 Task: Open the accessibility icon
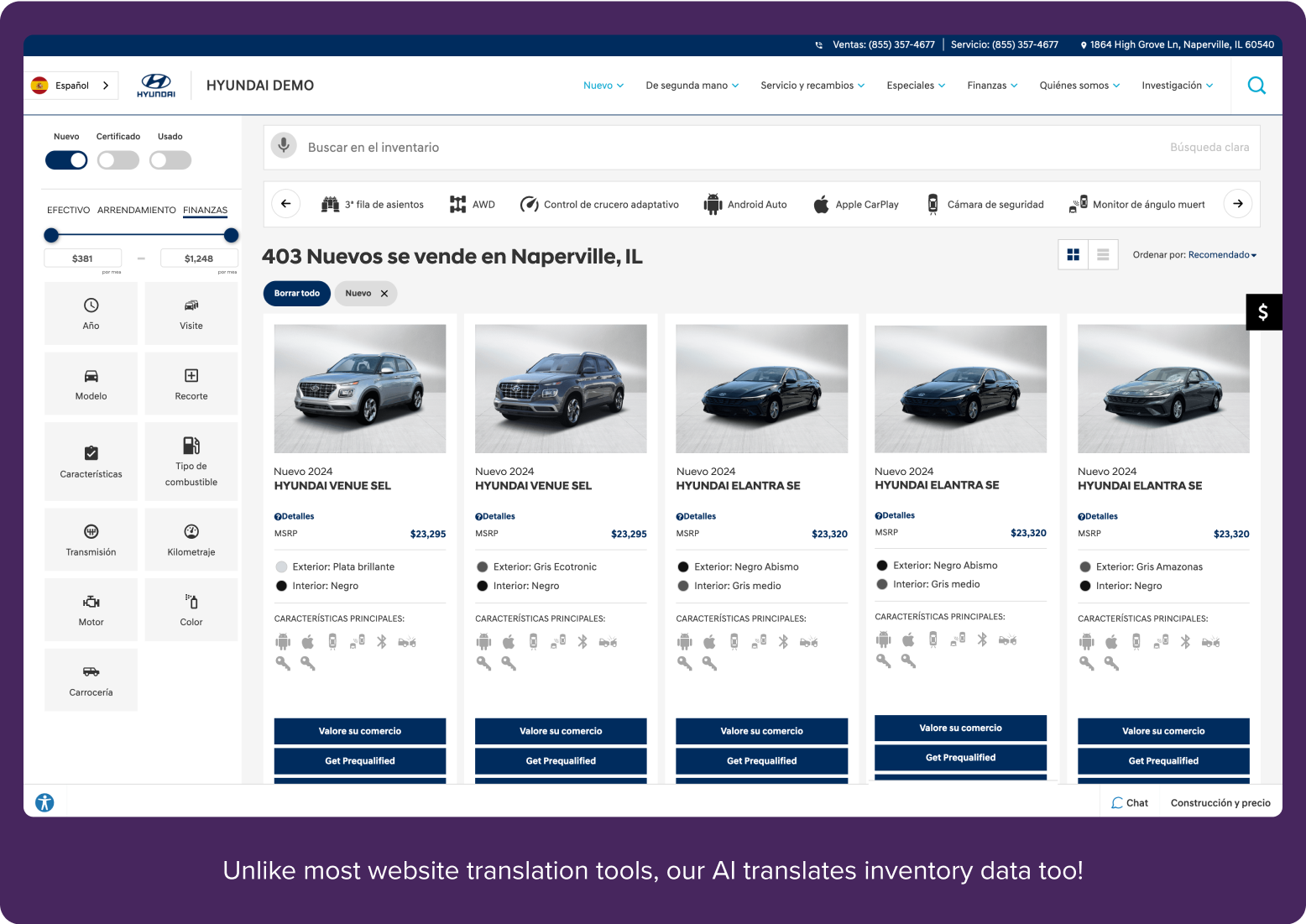(x=44, y=802)
